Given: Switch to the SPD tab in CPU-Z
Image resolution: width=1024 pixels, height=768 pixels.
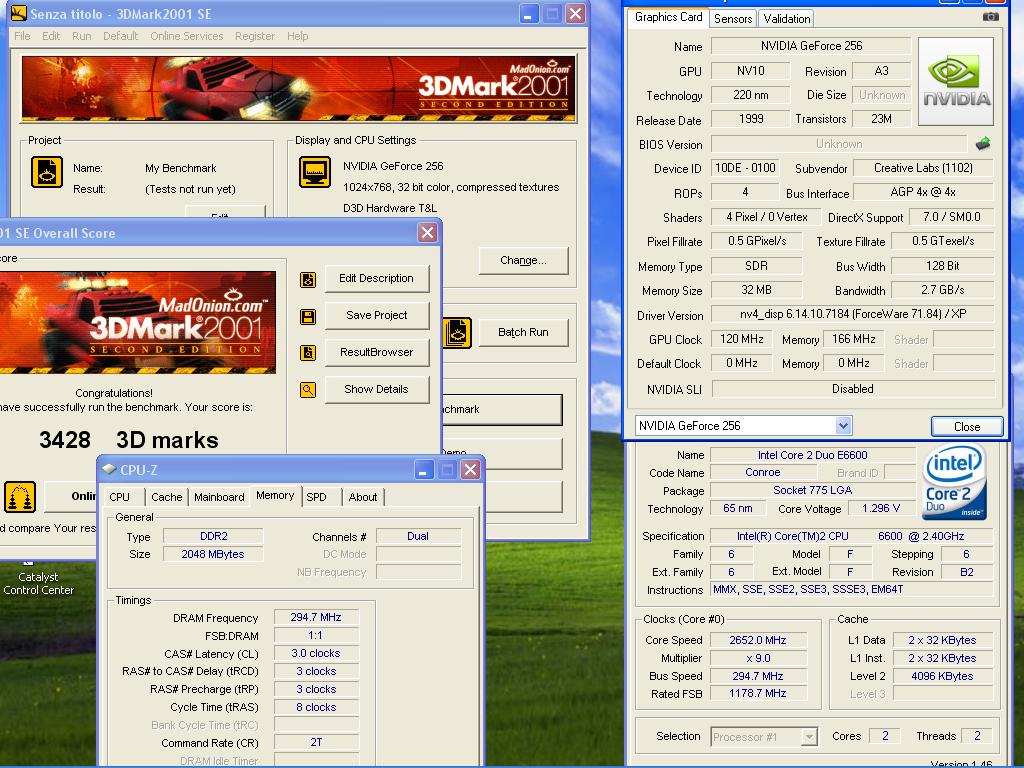Looking at the screenshot, I should [x=316, y=497].
